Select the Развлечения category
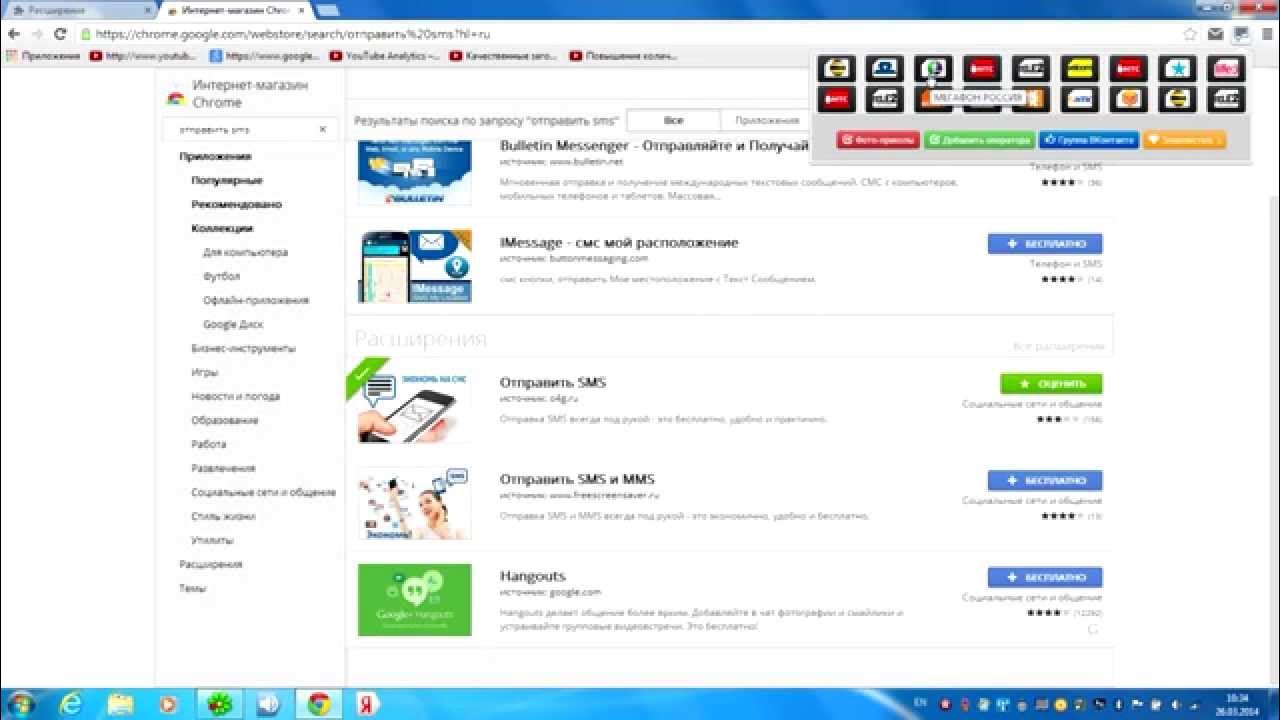Viewport: 1280px width, 720px height. [223, 468]
